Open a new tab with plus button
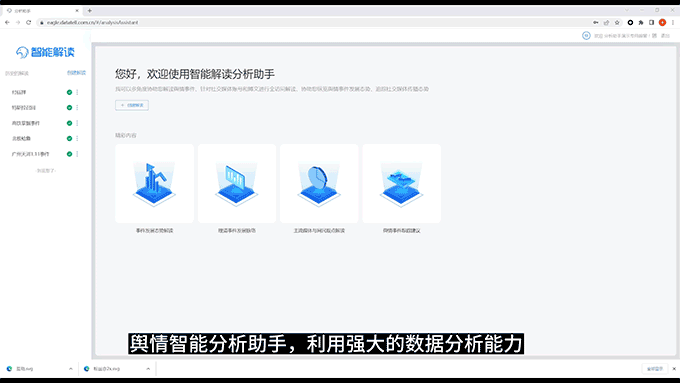Viewport: 680px width, 383px height. click(90, 10)
